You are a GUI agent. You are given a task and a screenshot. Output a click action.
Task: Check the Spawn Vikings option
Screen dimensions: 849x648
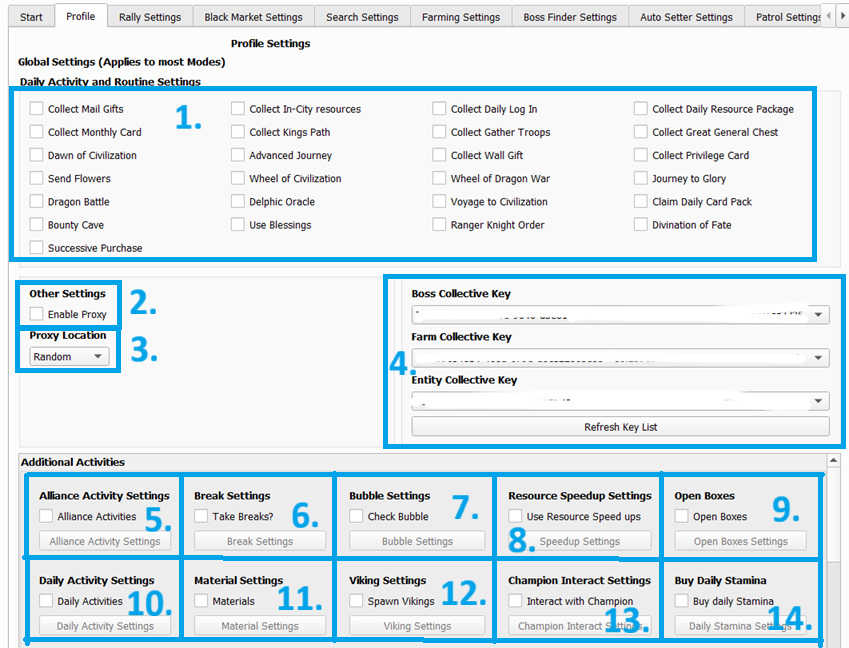coord(357,602)
